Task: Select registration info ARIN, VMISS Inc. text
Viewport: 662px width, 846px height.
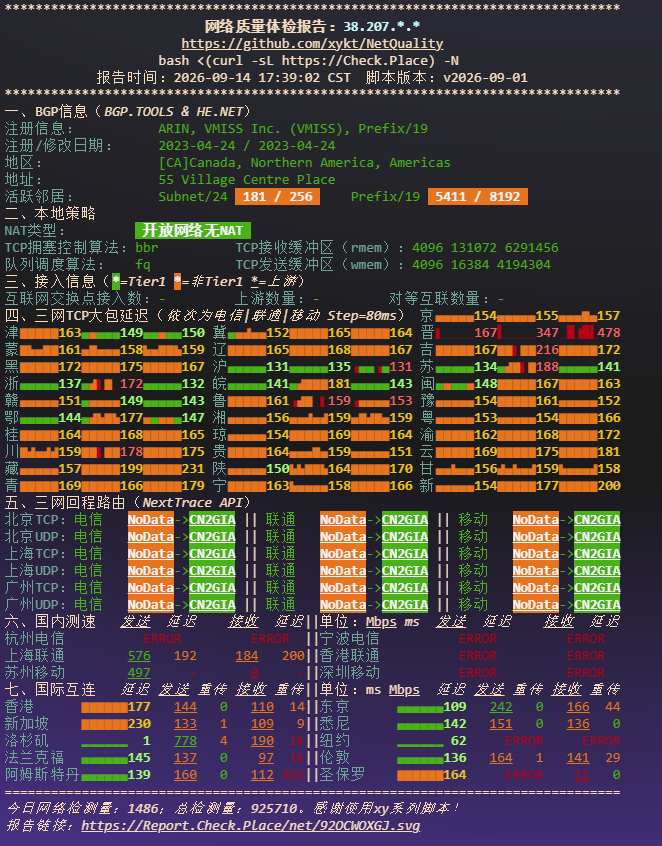Action: pos(293,128)
